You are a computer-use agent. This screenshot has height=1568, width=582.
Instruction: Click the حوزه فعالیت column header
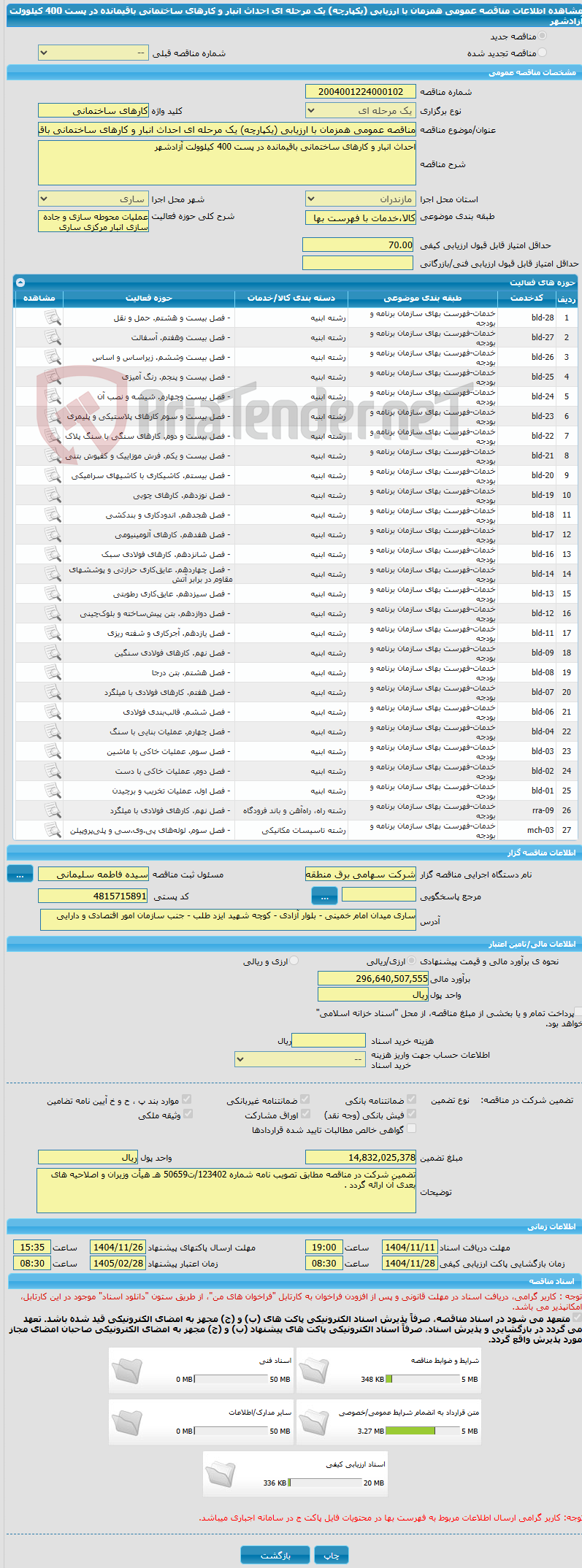tap(149, 298)
